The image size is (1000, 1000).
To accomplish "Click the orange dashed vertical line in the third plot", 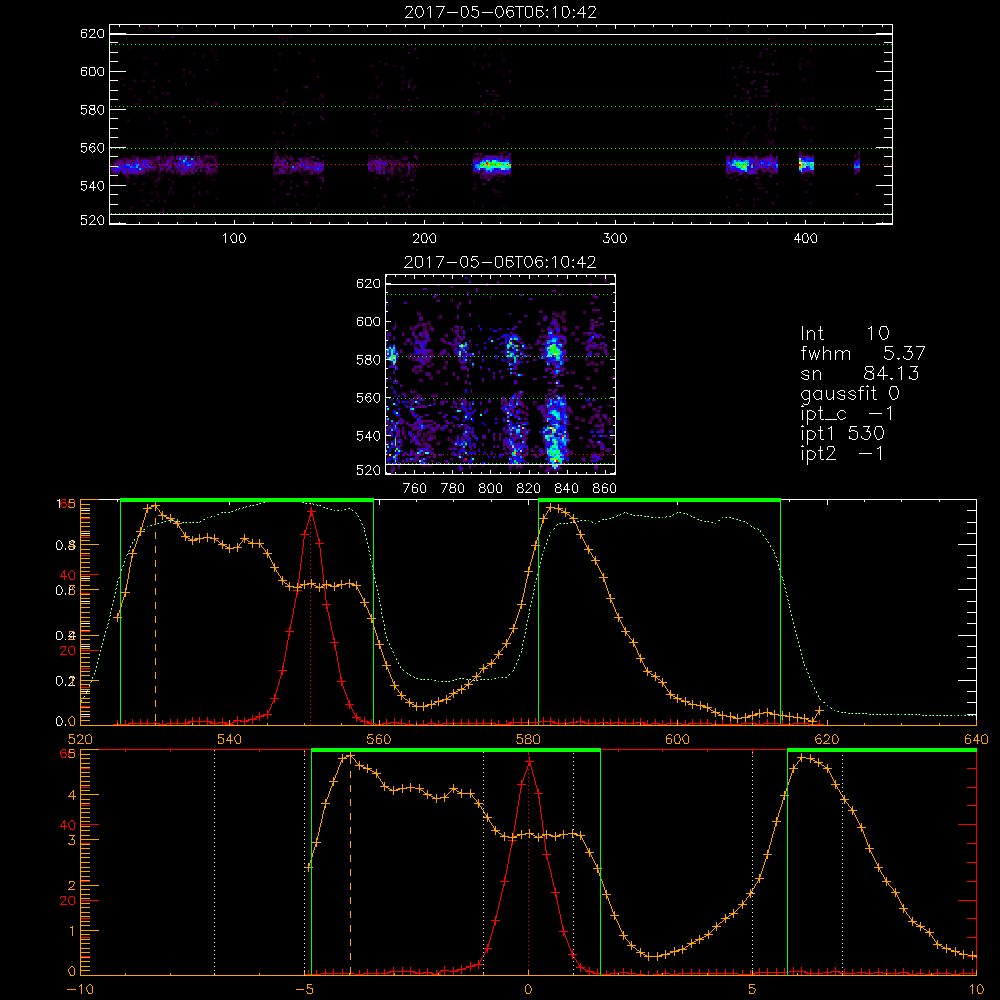I will click(155, 615).
